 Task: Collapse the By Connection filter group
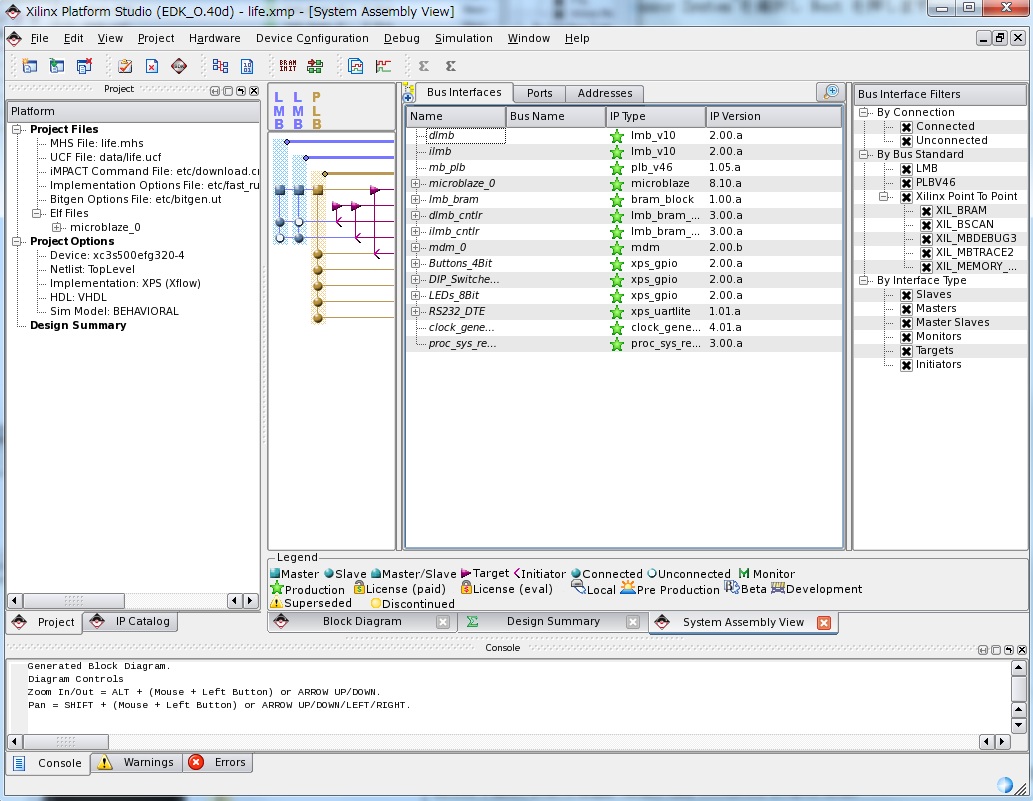tap(864, 113)
